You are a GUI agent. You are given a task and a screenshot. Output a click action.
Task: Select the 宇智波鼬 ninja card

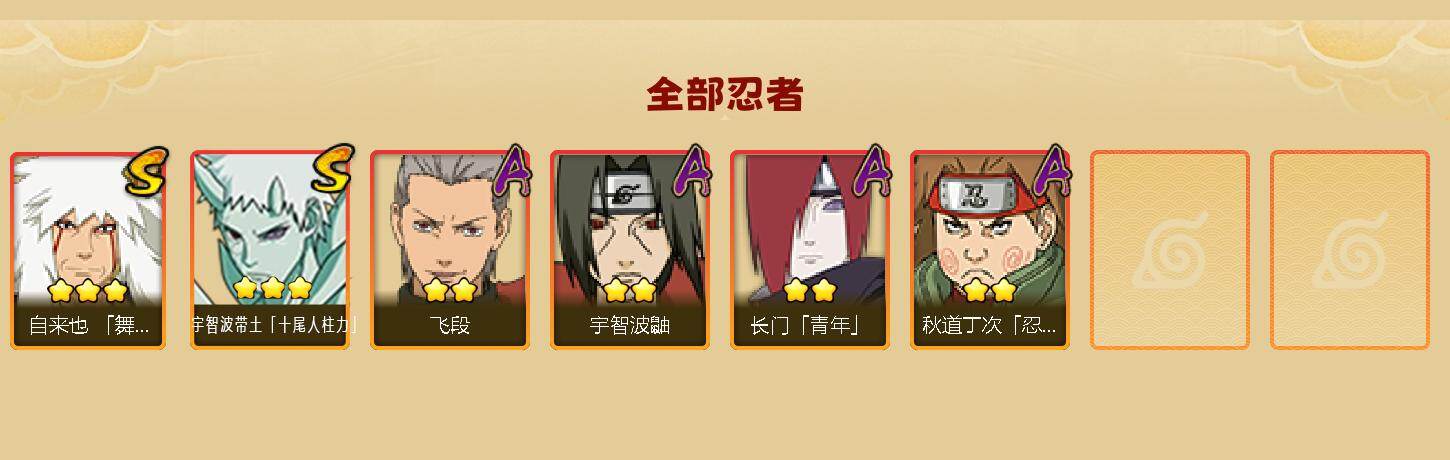point(630,249)
